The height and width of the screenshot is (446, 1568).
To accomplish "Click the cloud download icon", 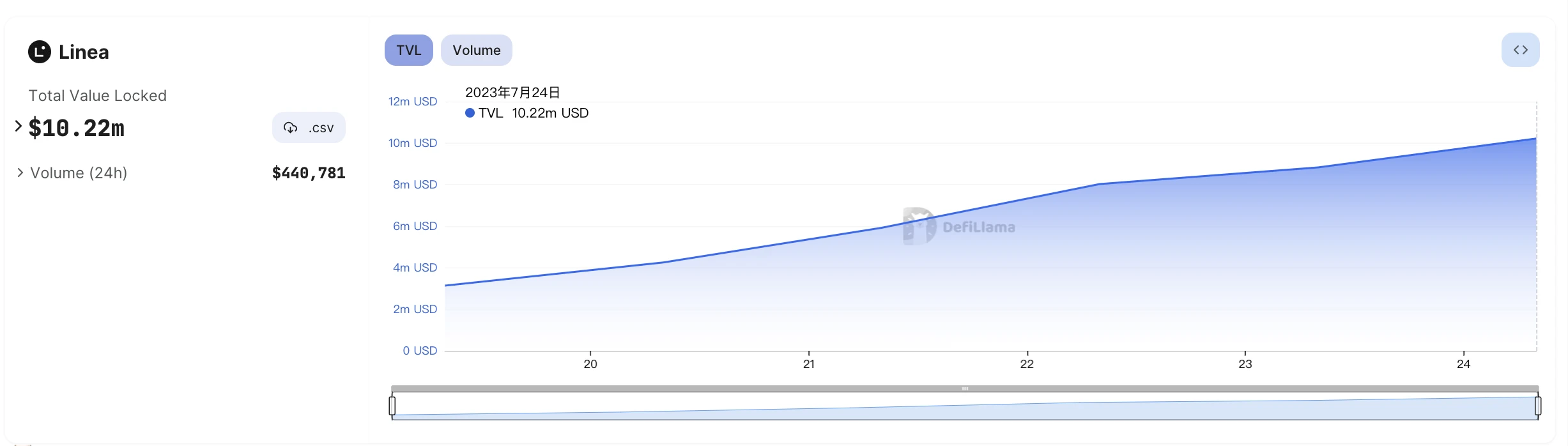I will 291,128.
